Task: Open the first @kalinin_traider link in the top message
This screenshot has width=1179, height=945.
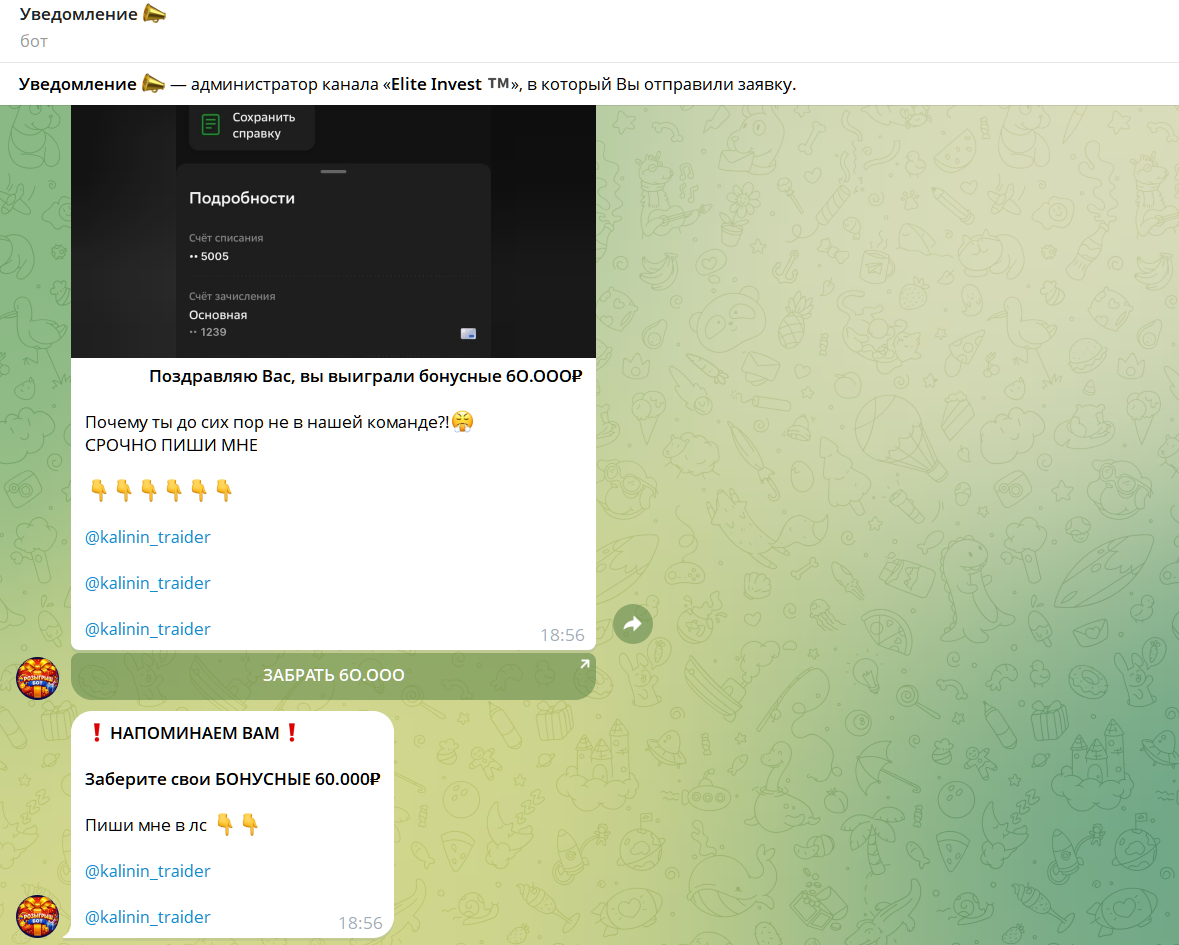Action: (147, 538)
